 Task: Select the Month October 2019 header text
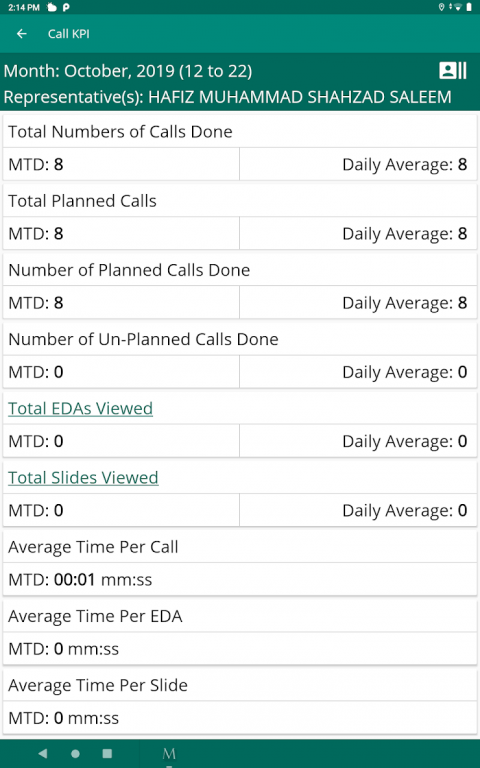[128, 72]
